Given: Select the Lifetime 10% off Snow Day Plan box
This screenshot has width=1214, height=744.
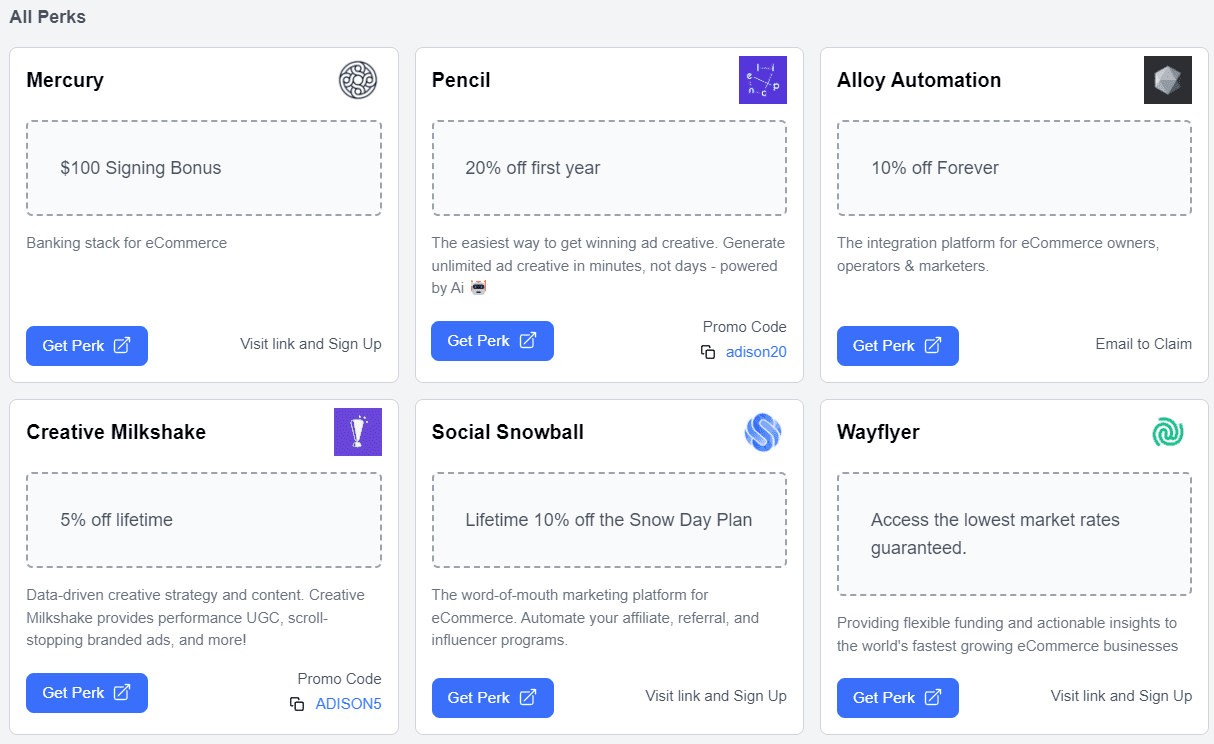Looking at the screenshot, I should point(608,519).
